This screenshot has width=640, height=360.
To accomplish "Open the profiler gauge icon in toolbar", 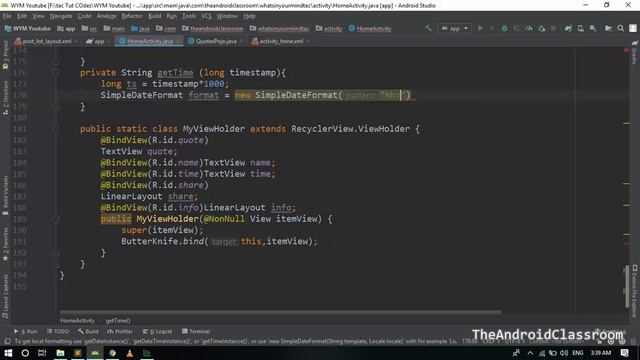I will pyautogui.click(x=529, y=28).
